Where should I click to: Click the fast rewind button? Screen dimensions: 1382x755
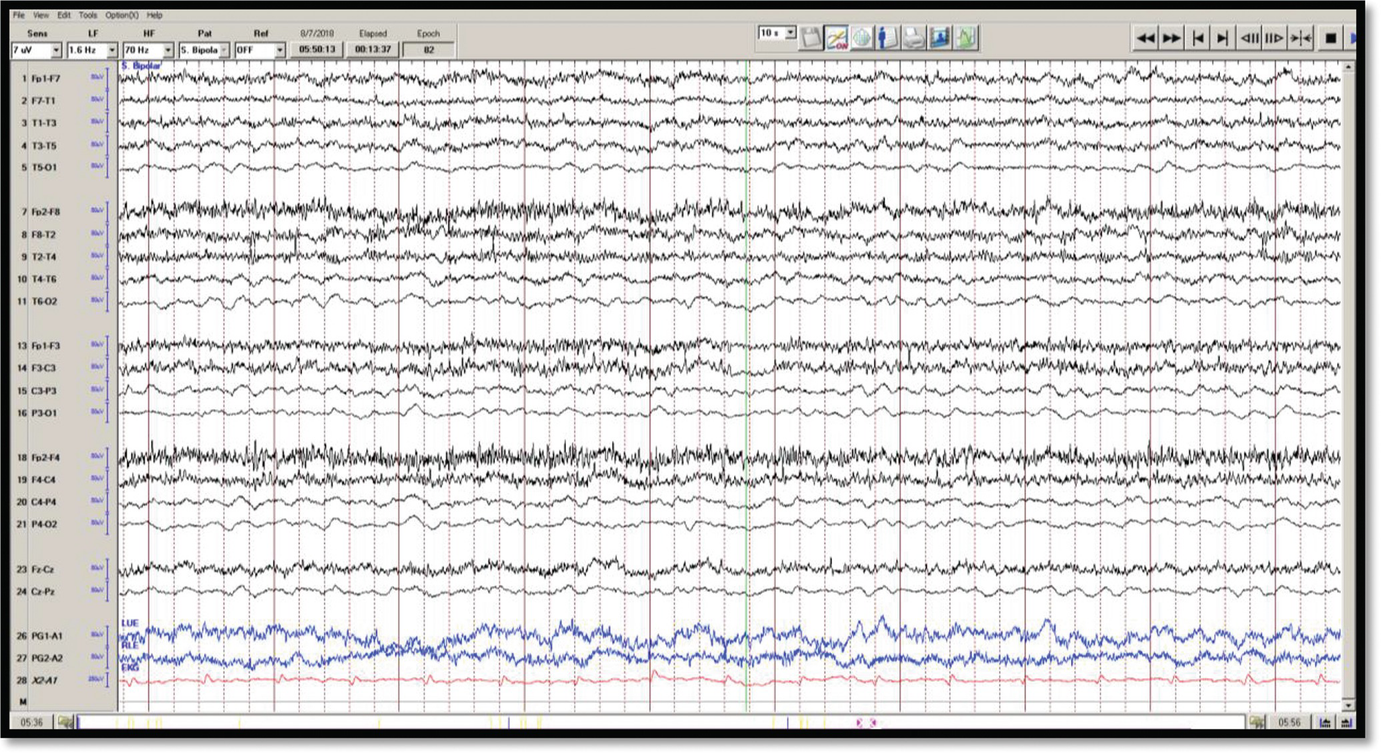[x=1145, y=38]
